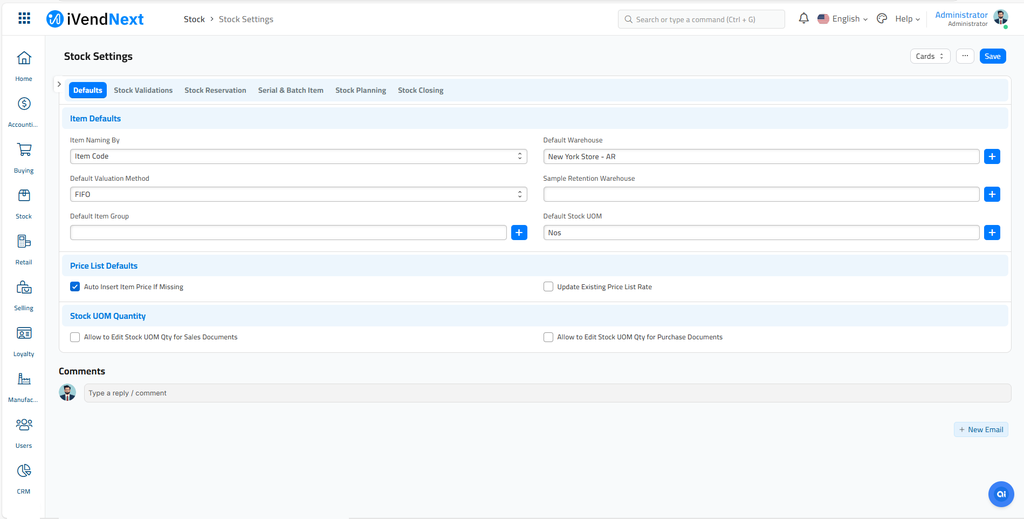Viewport: 1024px width, 519px height.
Task: Expand the Default Valuation Method dropdown
Action: click(x=298, y=195)
